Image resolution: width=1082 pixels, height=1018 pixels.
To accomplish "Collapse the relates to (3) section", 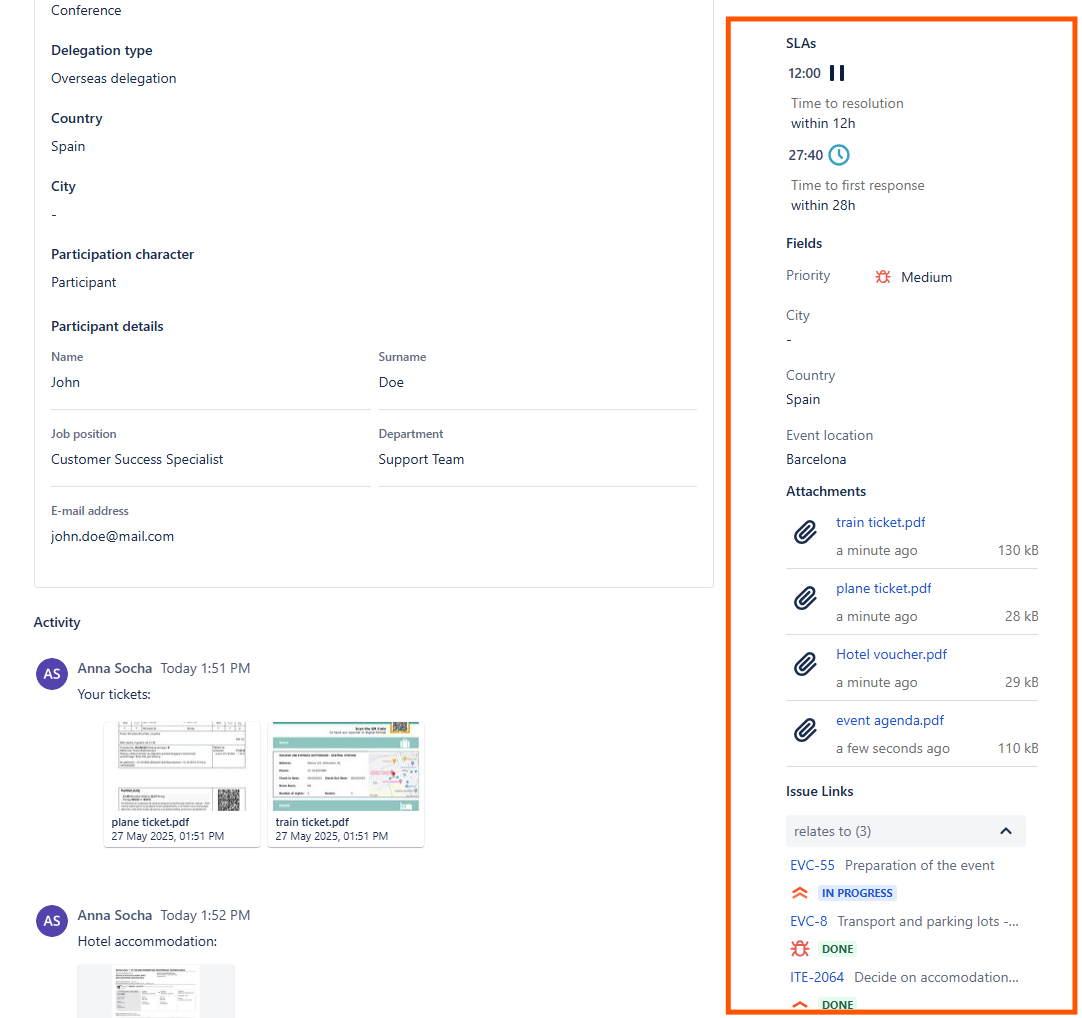I will tap(1006, 831).
